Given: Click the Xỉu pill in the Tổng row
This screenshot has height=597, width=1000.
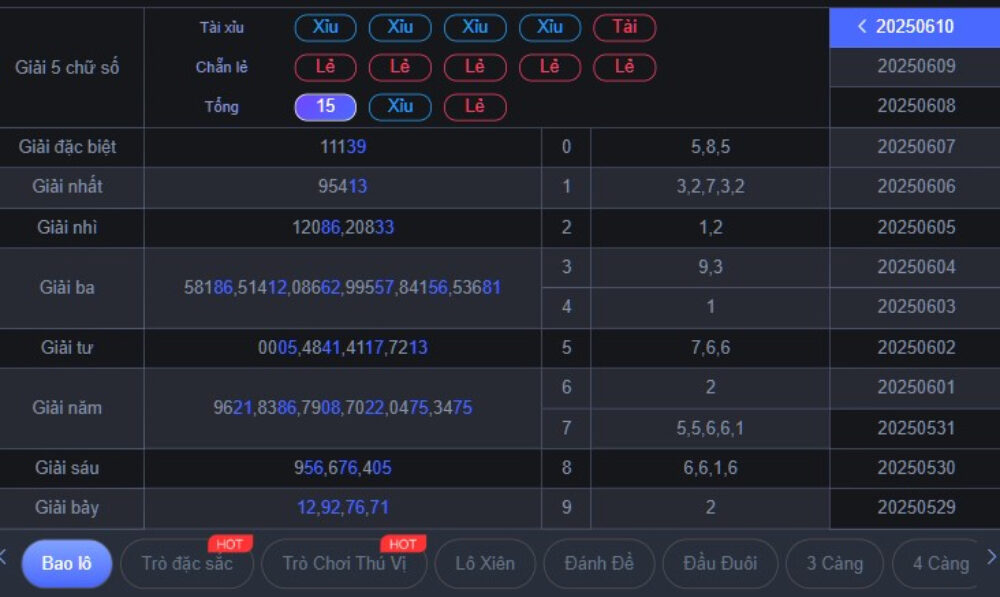Looking at the screenshot, I should pos(400,107).
